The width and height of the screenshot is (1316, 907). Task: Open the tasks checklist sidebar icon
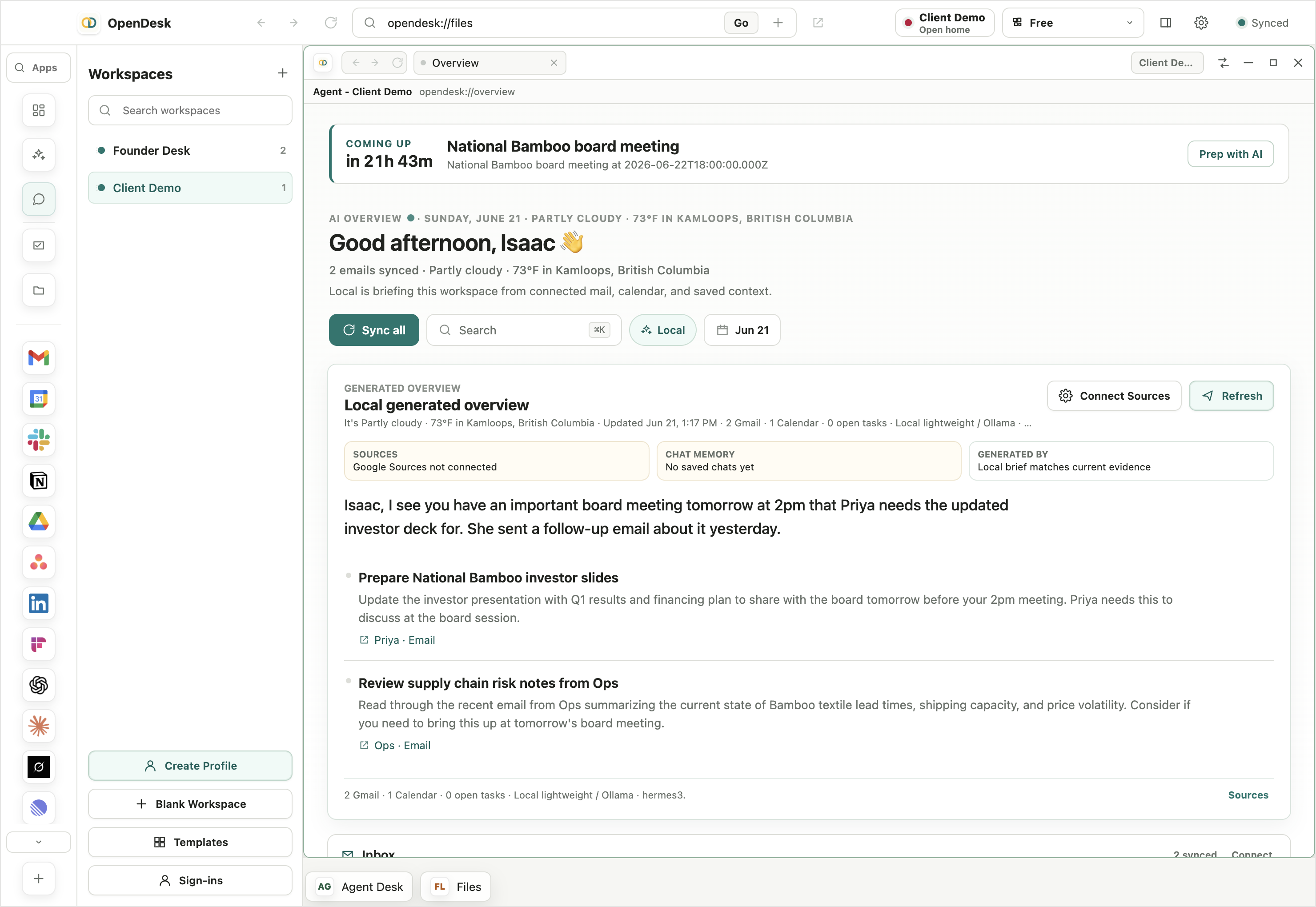(x=39, y=245)
